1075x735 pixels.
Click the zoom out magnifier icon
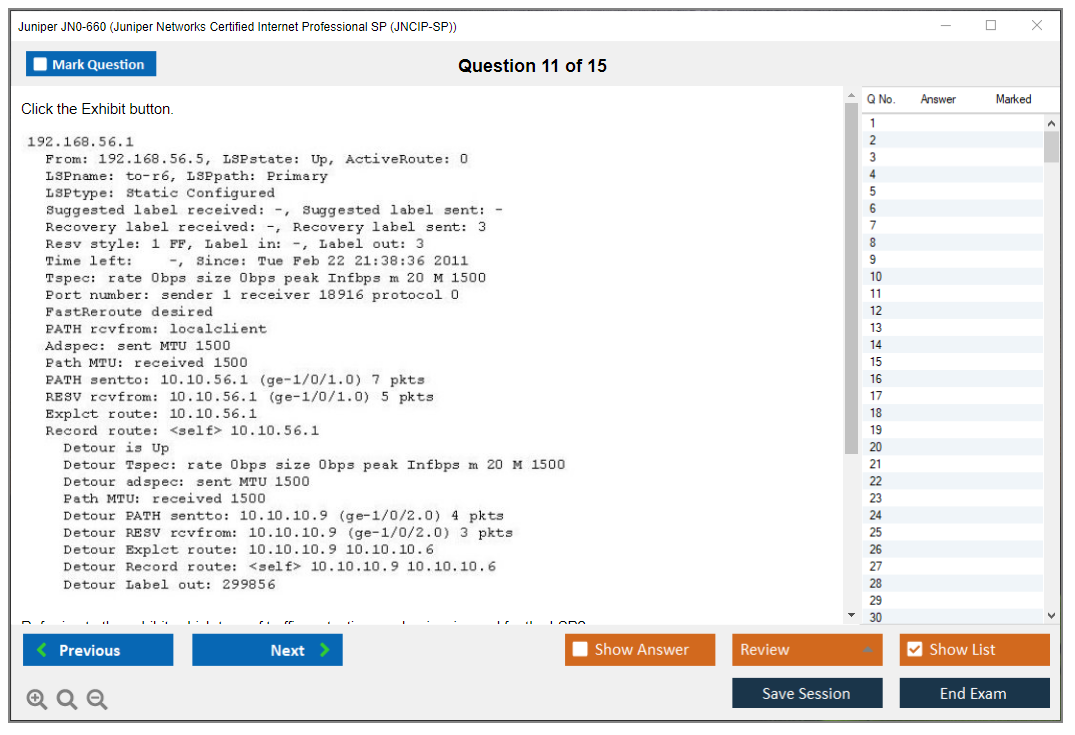point(97,700)
